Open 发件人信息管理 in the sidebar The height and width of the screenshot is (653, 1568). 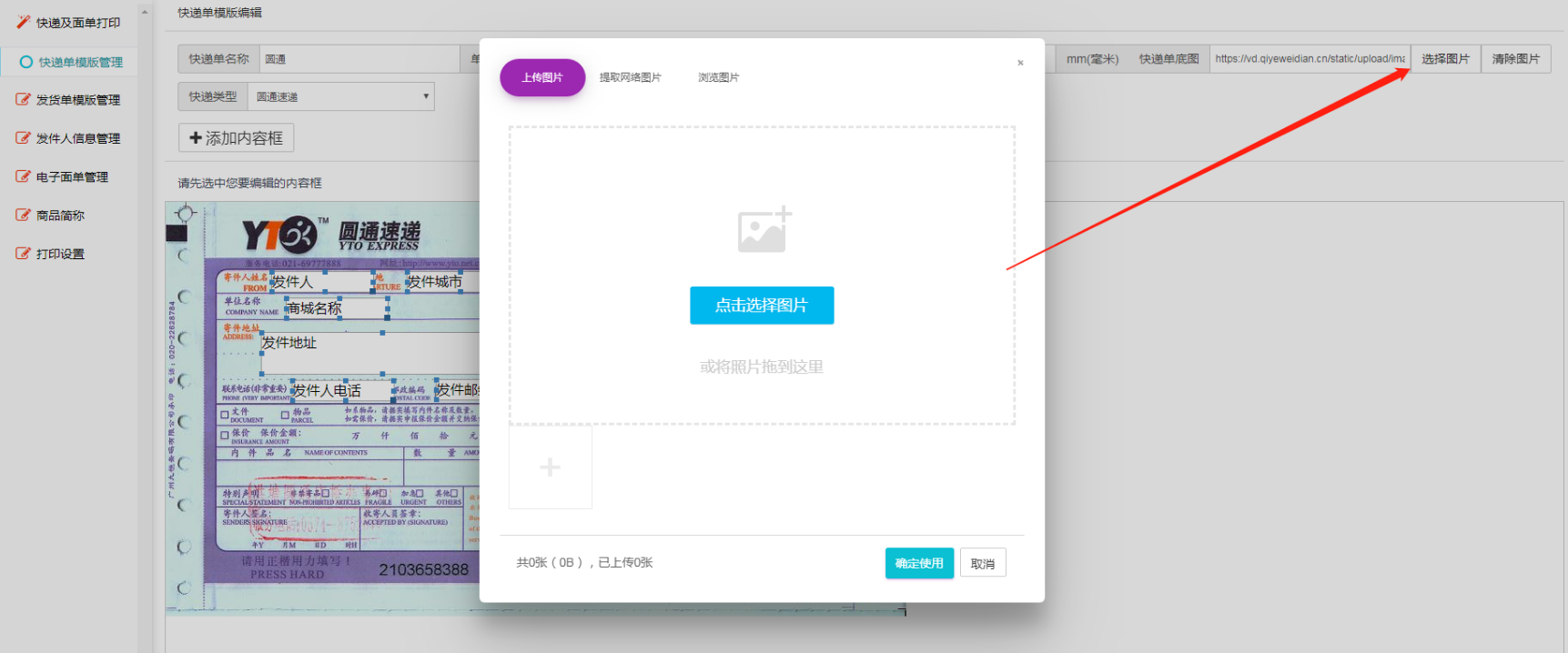78,138
